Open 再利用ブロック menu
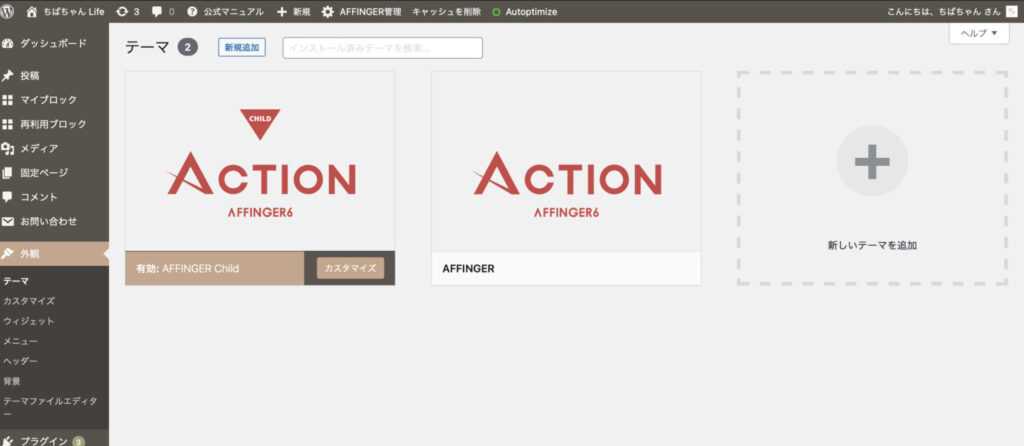The width and height of the screenshot is (1024, 446). 54,124
